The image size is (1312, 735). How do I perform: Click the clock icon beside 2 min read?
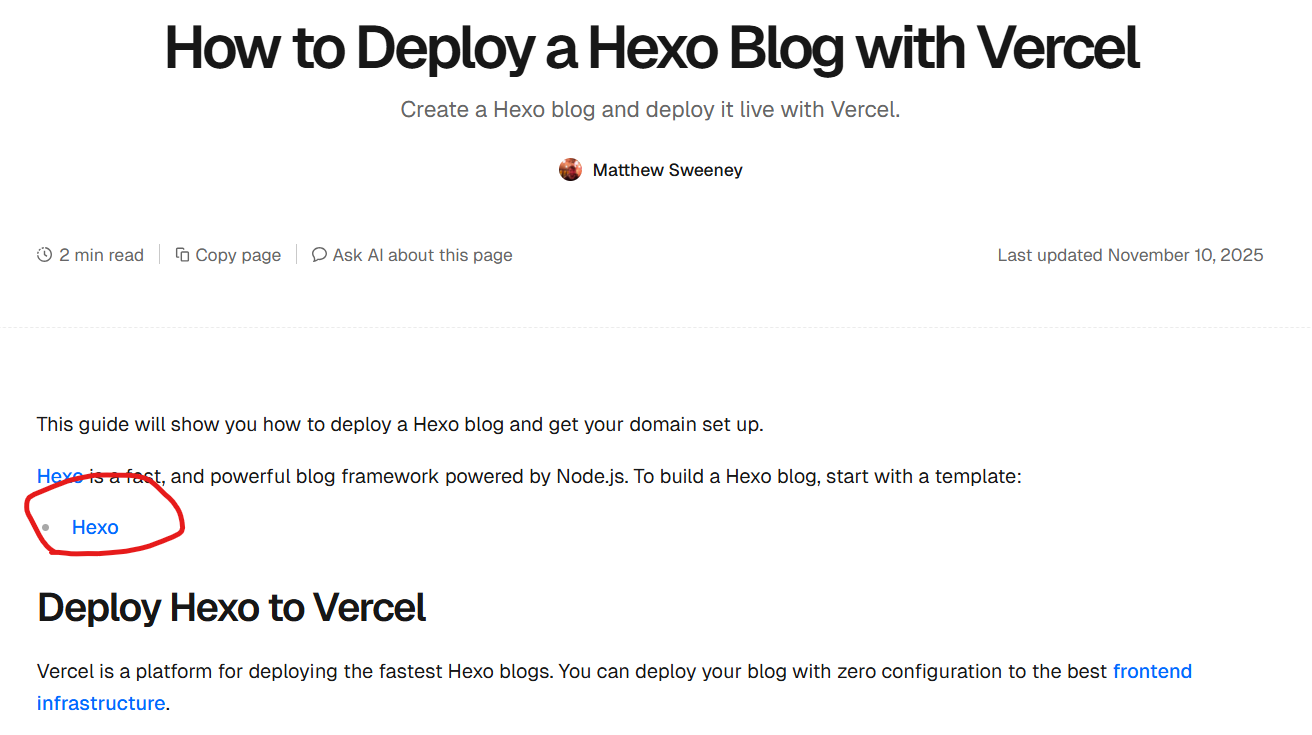[x=44, y=255]
